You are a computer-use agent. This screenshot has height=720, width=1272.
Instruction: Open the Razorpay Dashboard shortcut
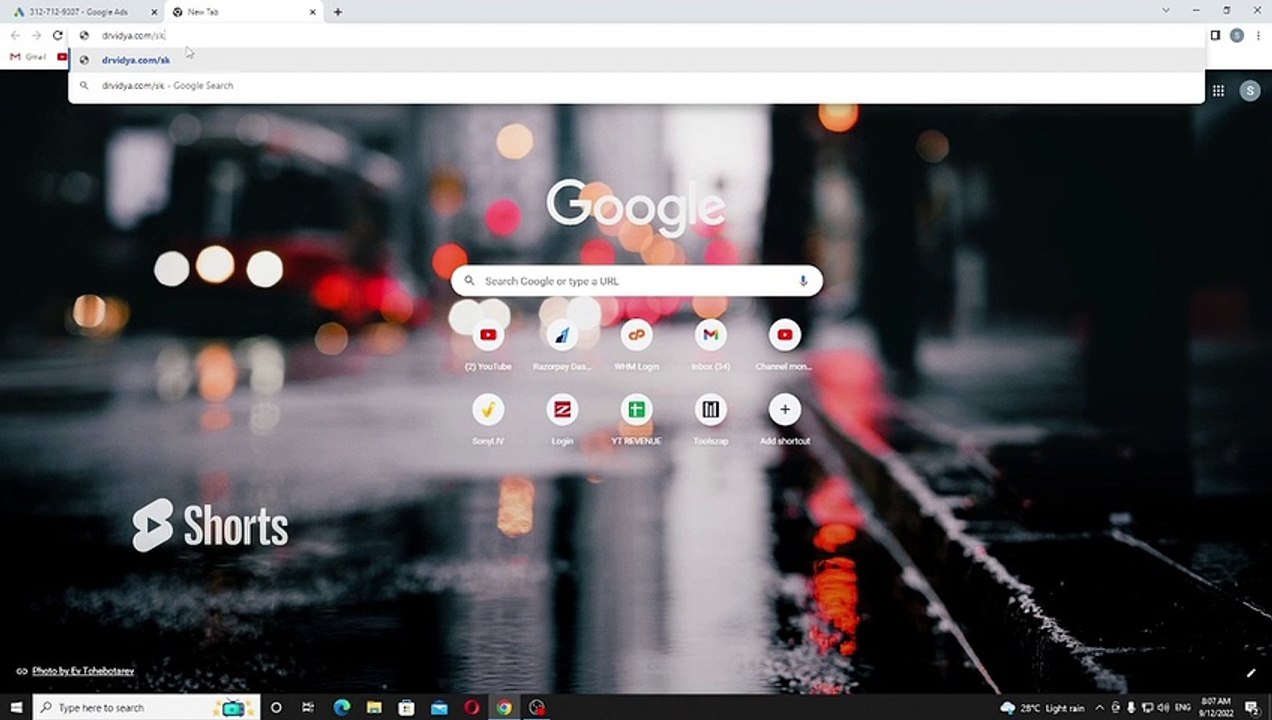tap(562, 346)
